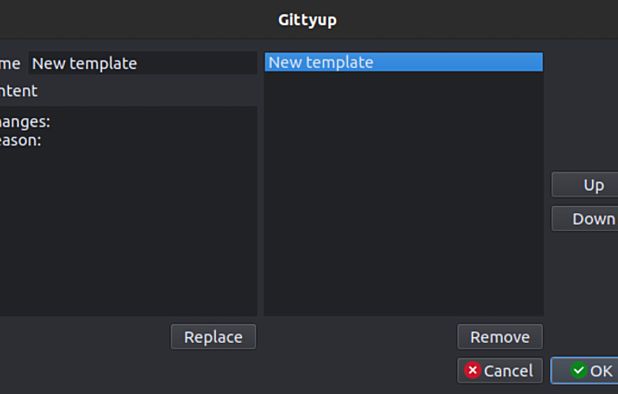Screen dimensions: 618x394
Task: Focus the template name input field
Action: coord(143,63)
